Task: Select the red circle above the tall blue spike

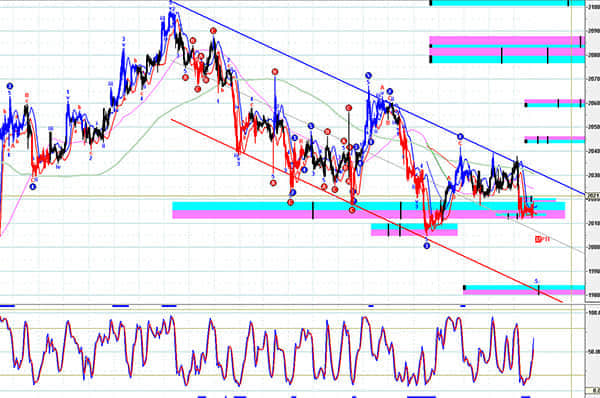Action: [x=275, y=72]
